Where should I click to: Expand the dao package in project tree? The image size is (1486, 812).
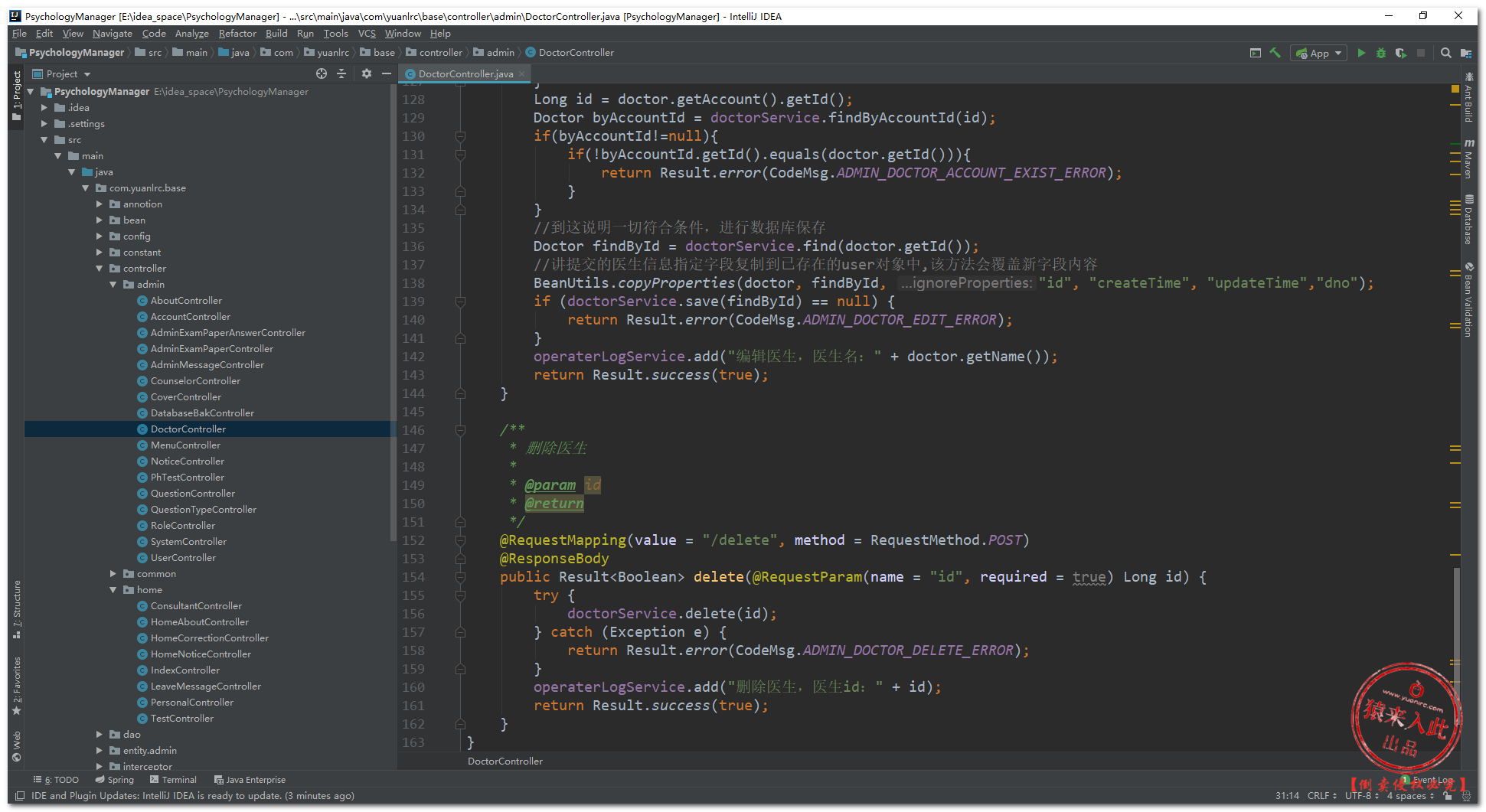[100, 735]
